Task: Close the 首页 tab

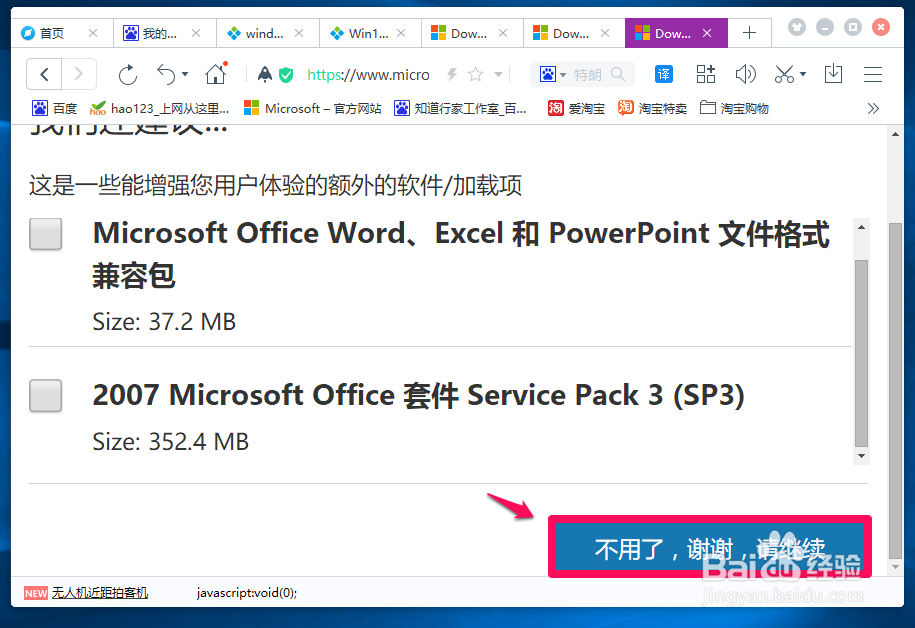Action: point(93,33)
